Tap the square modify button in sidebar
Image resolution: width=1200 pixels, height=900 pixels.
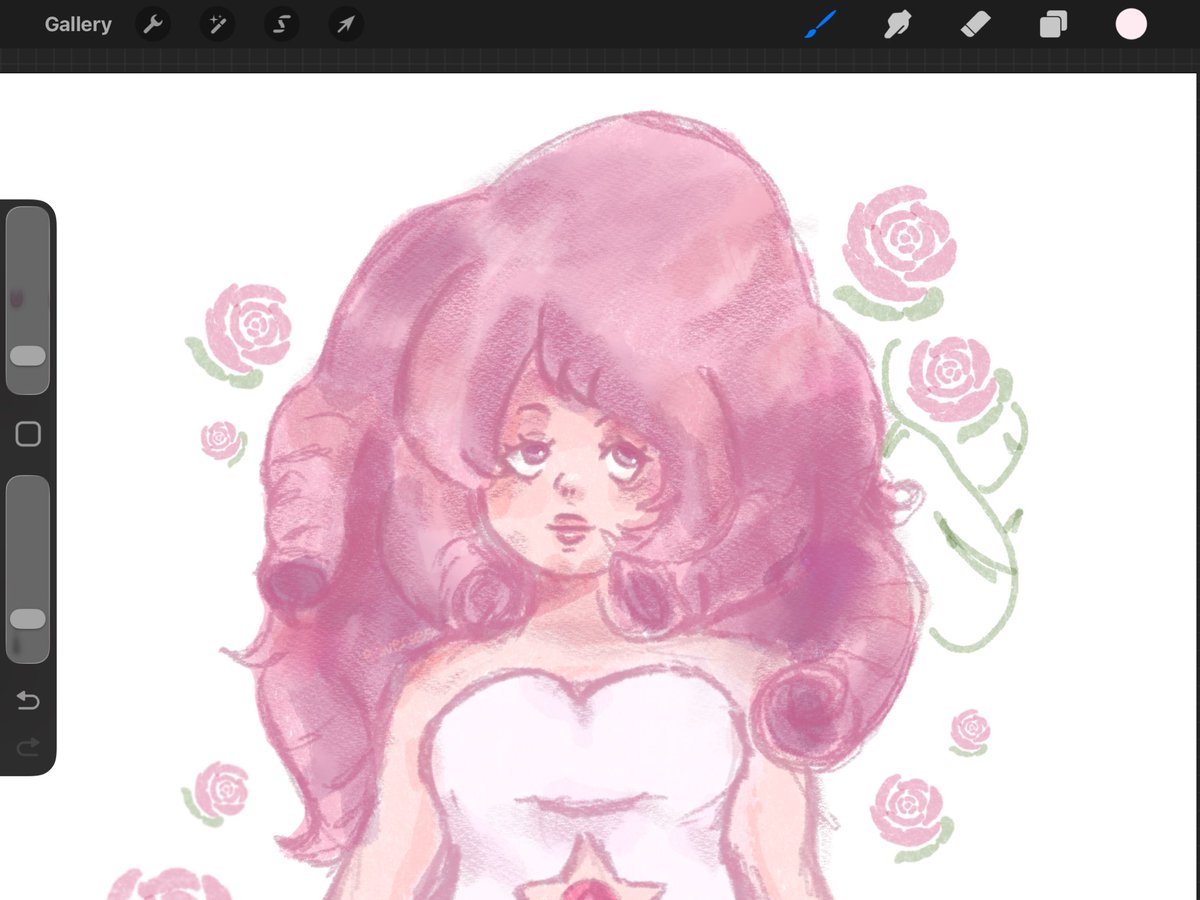coord(28,434)
